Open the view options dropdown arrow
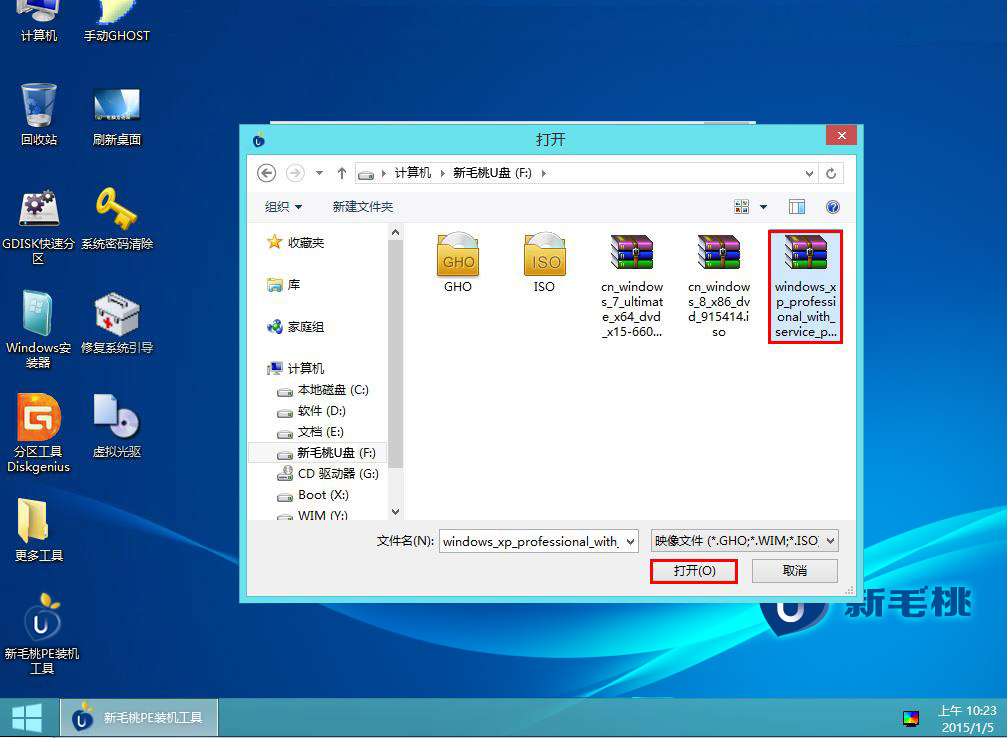 (764, 207)
